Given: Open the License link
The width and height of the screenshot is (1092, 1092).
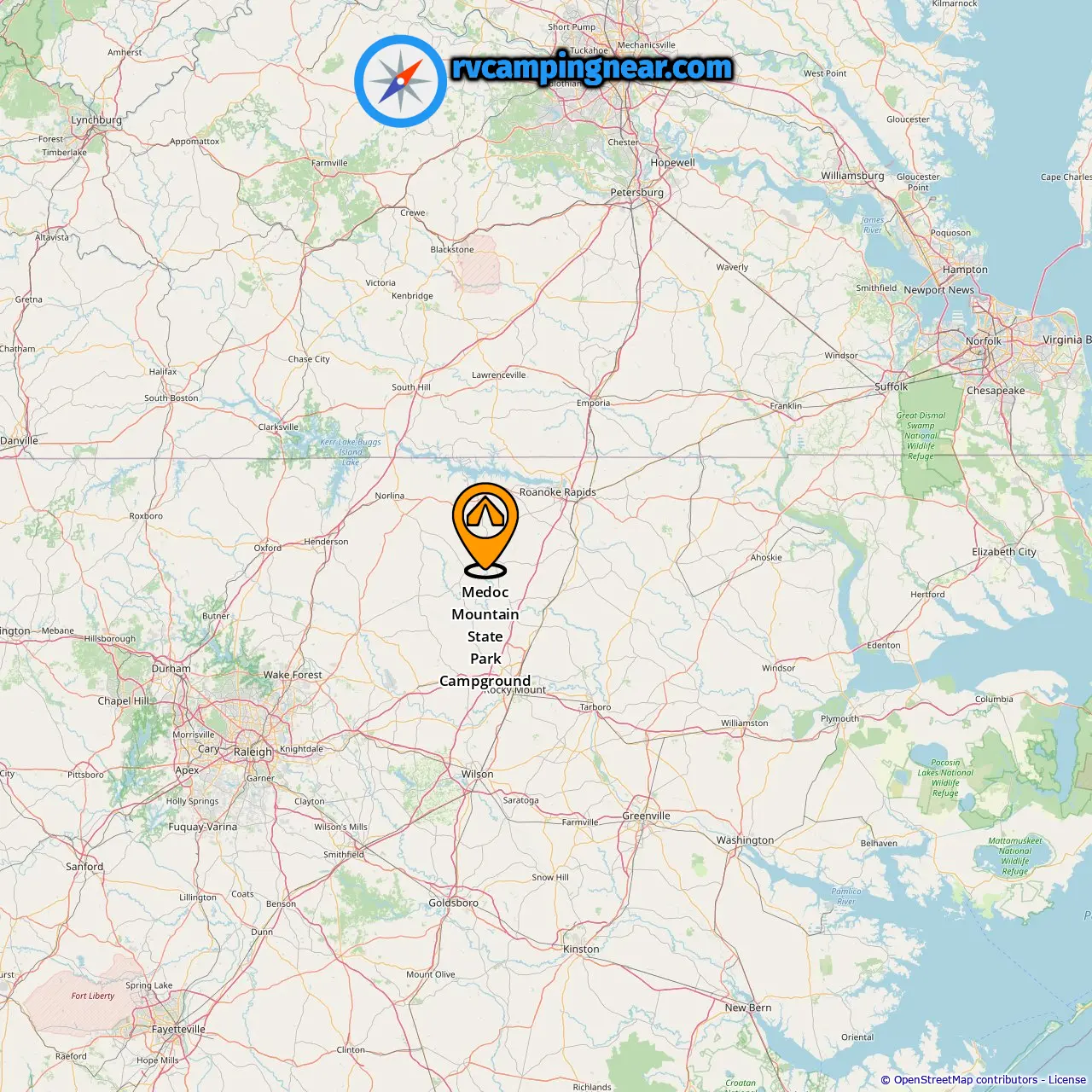Looking at the screenshot, I should pos(1067,1080).
